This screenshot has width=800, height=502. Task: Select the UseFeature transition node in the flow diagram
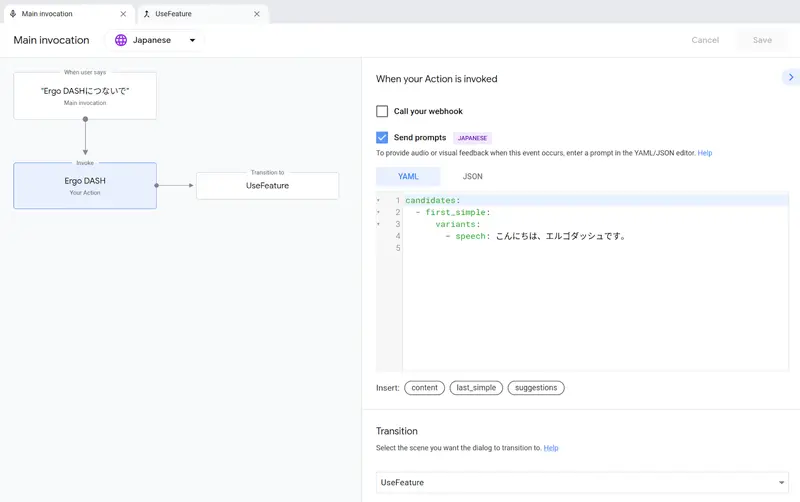(x=267, y=186)
